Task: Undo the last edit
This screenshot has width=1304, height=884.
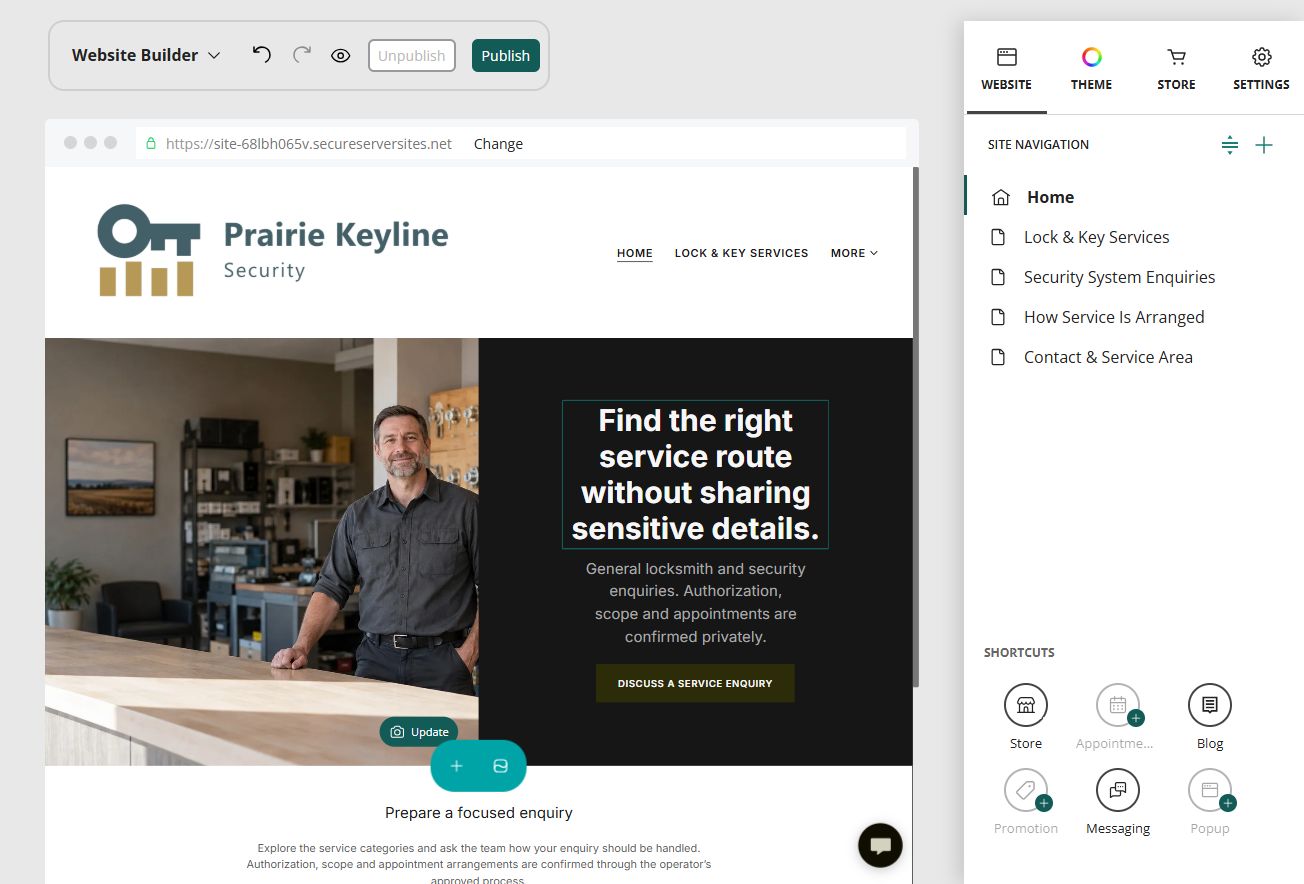Action: tap(262, 55)
